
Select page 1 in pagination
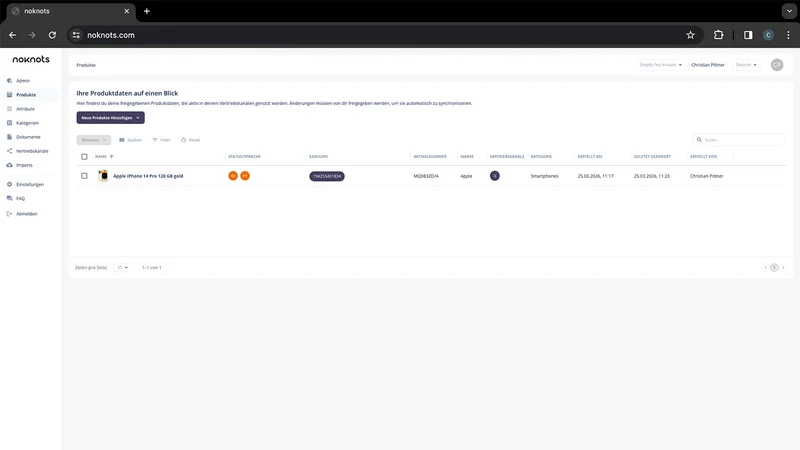[774, 267]
